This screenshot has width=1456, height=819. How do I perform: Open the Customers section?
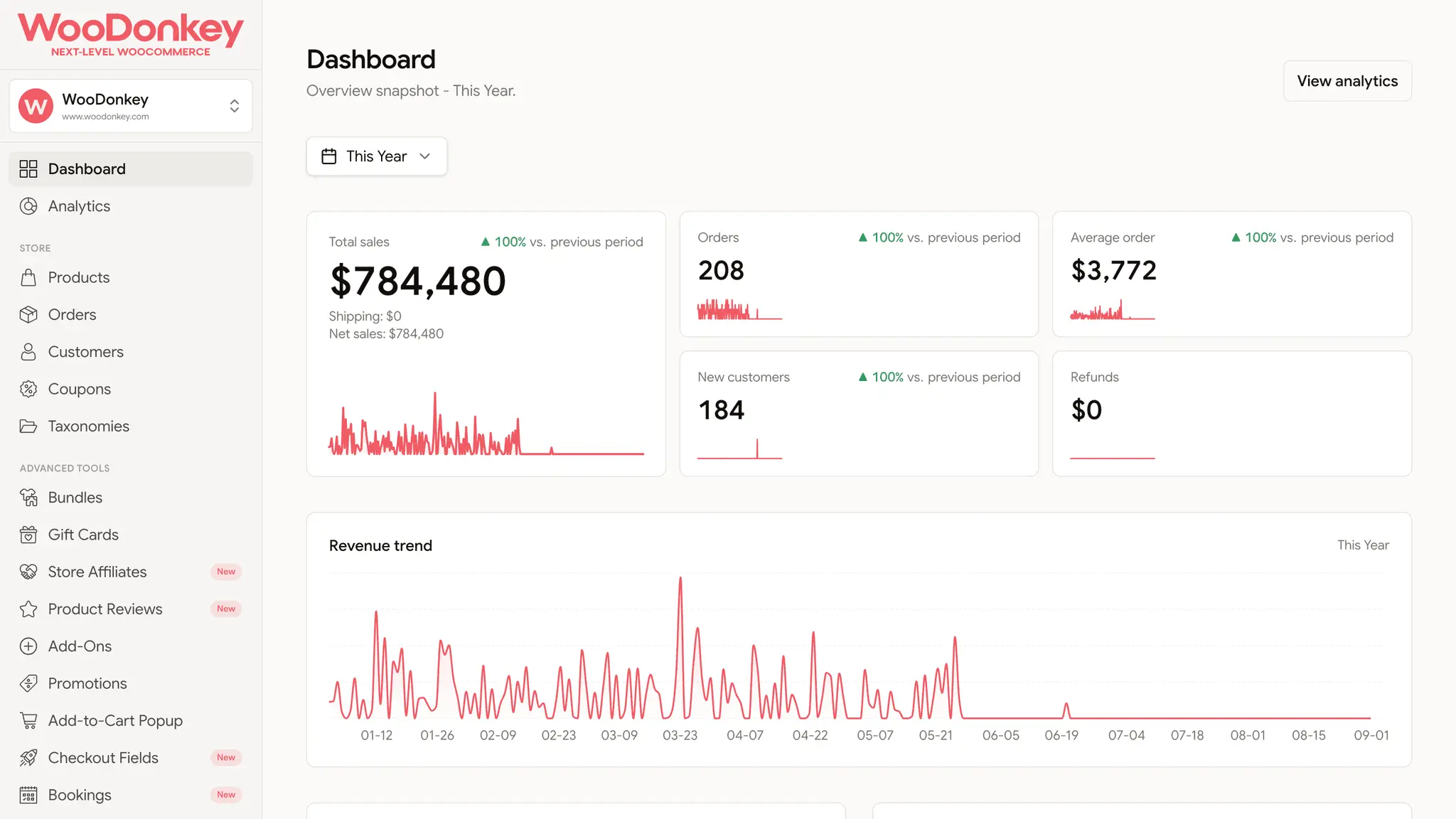pyautogui.click(x=131, y=352)
